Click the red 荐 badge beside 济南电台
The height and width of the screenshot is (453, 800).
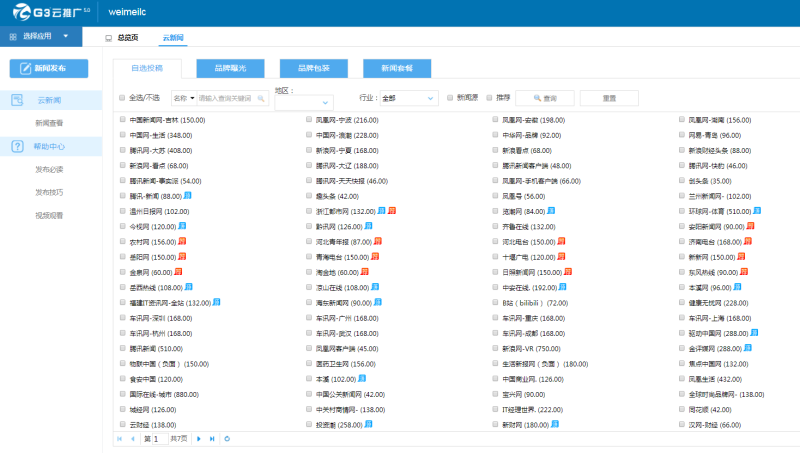click(x=748, y=241)
